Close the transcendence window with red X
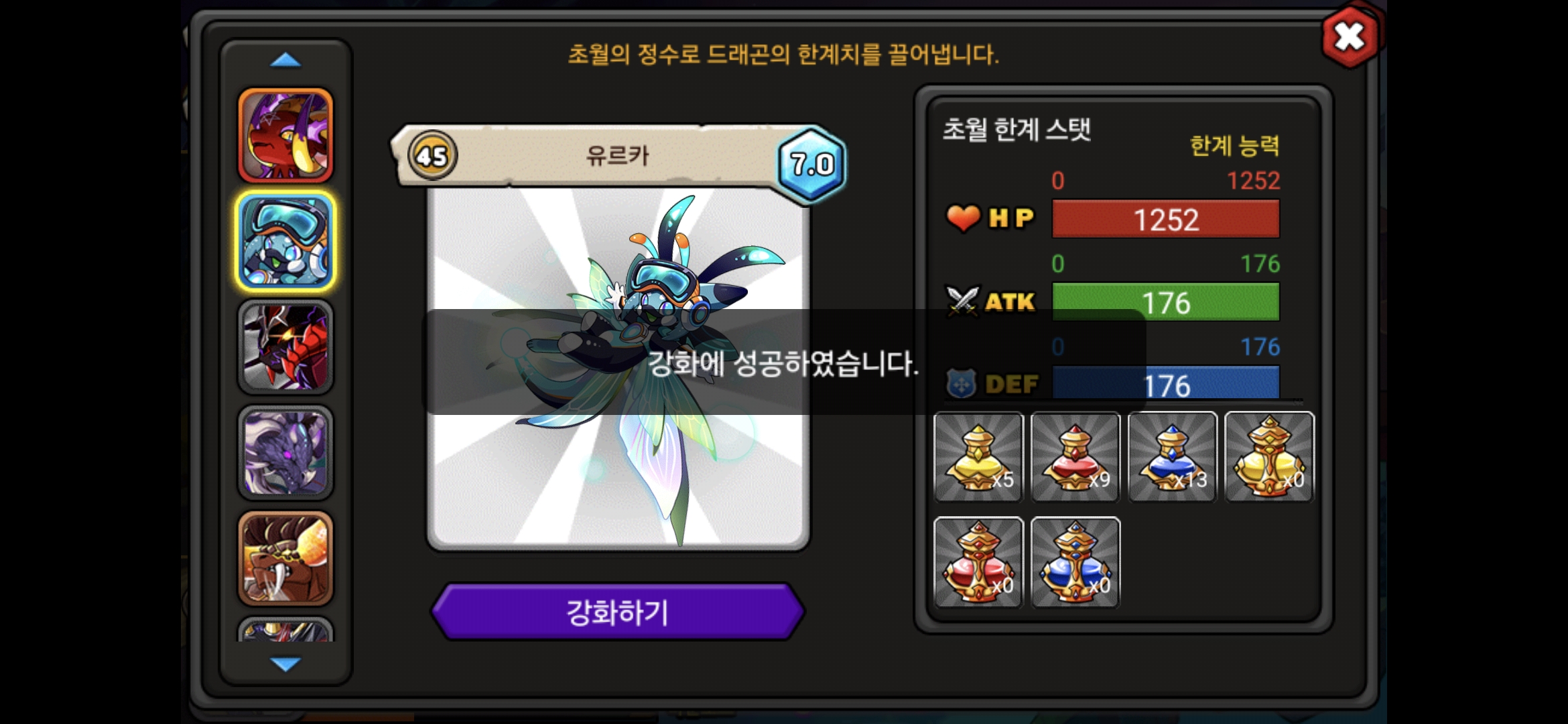This screenshot has width=1568, height=724. (1350, 36)
